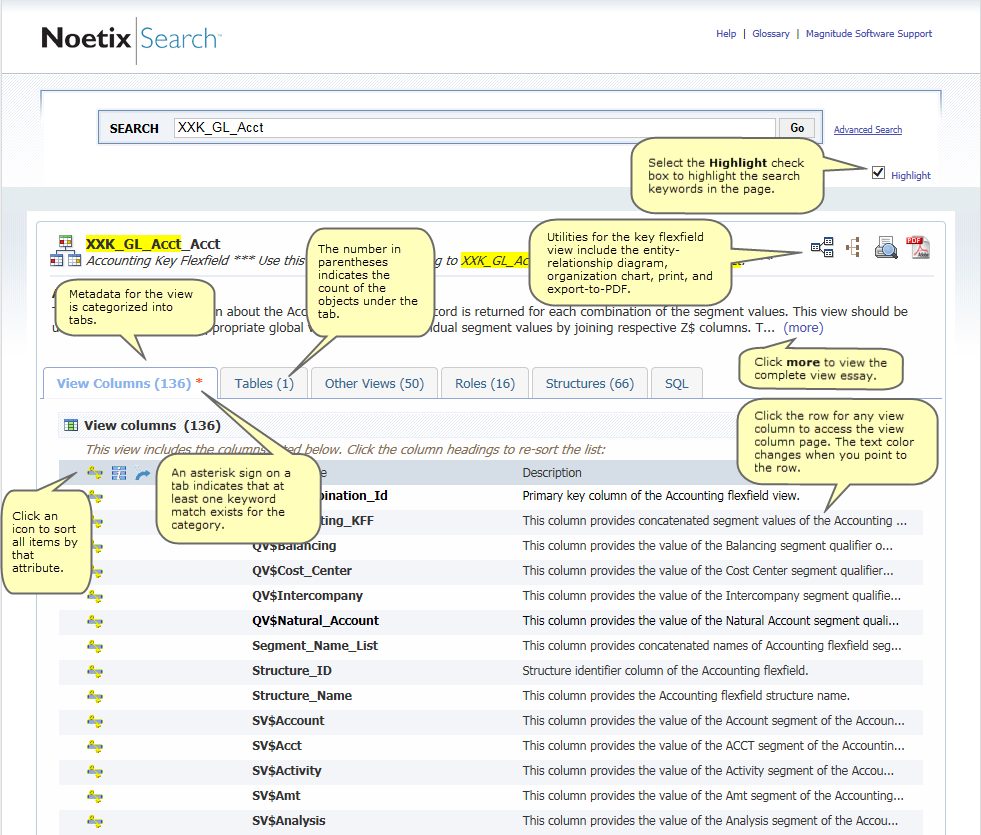Open the SV$Amt column row
981x835 pixels.
490,796
